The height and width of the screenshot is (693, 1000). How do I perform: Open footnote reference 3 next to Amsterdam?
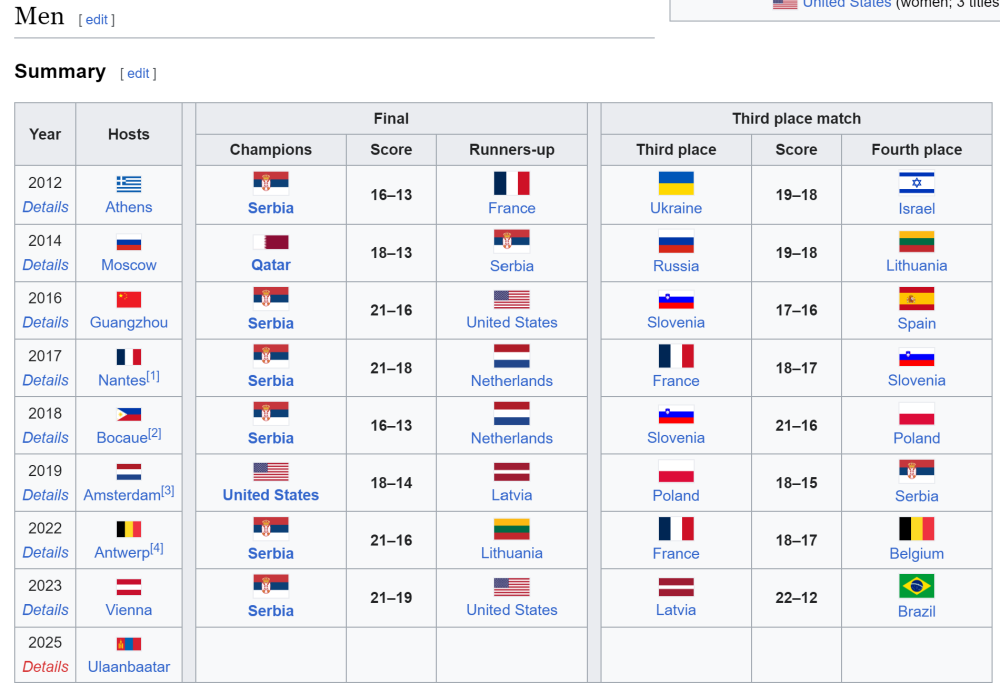coord(168,491)
